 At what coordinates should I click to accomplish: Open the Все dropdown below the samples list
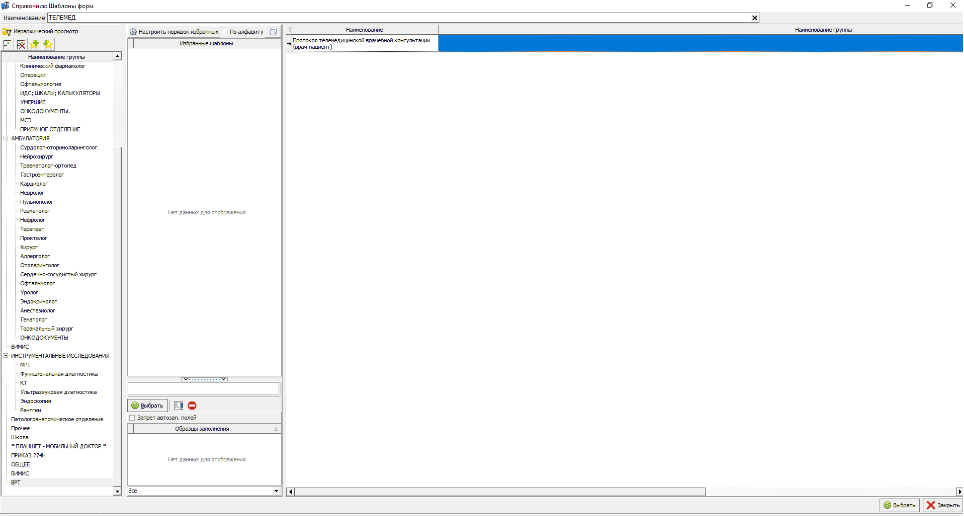pos(276,491)
